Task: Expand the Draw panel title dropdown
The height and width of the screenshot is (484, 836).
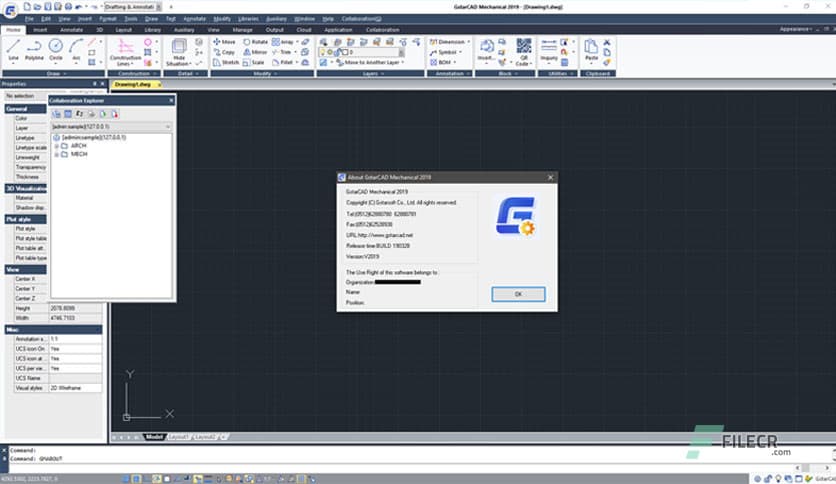Action: [65, 74]
